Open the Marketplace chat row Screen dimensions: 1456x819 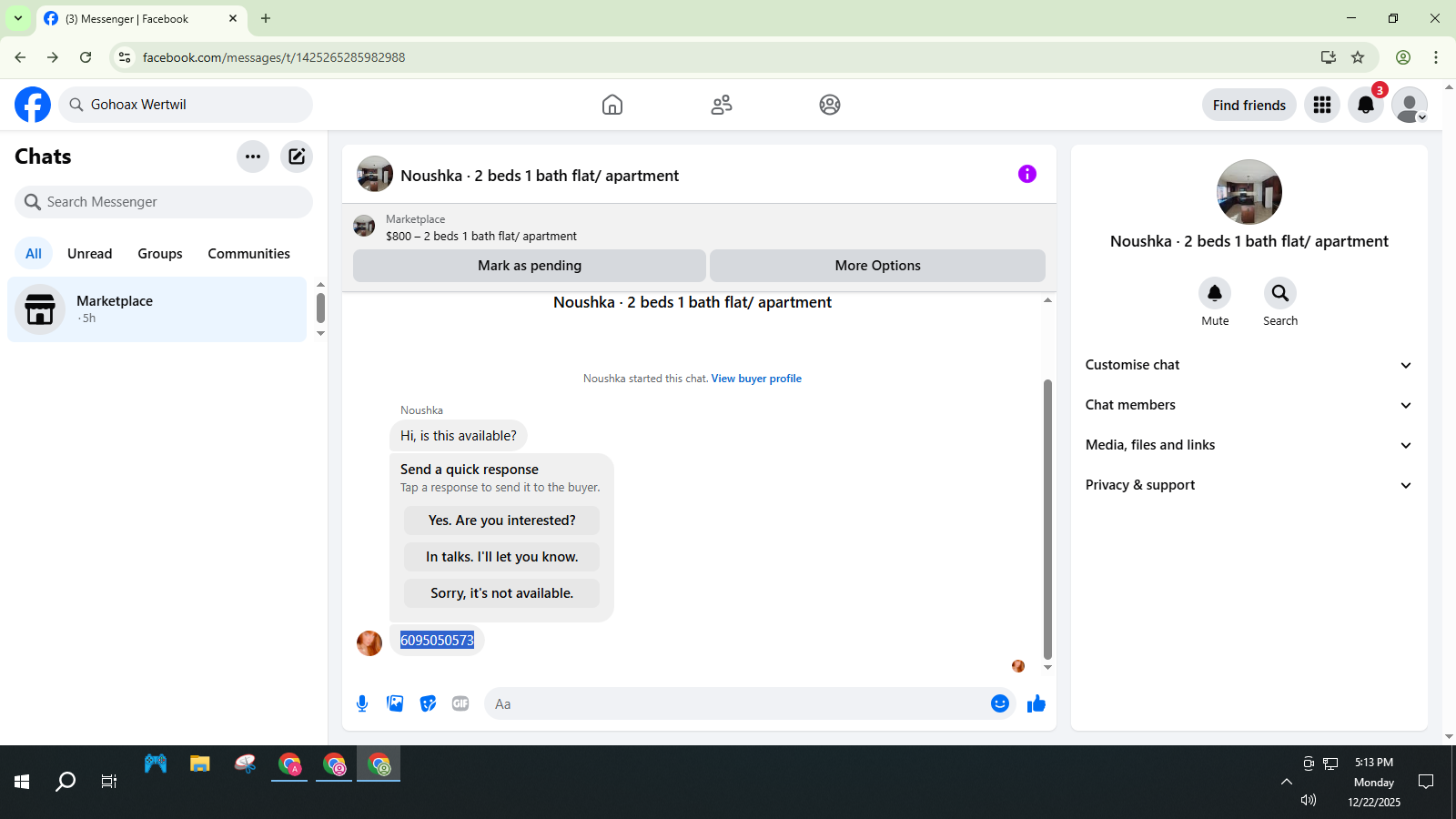click(157, 309)
